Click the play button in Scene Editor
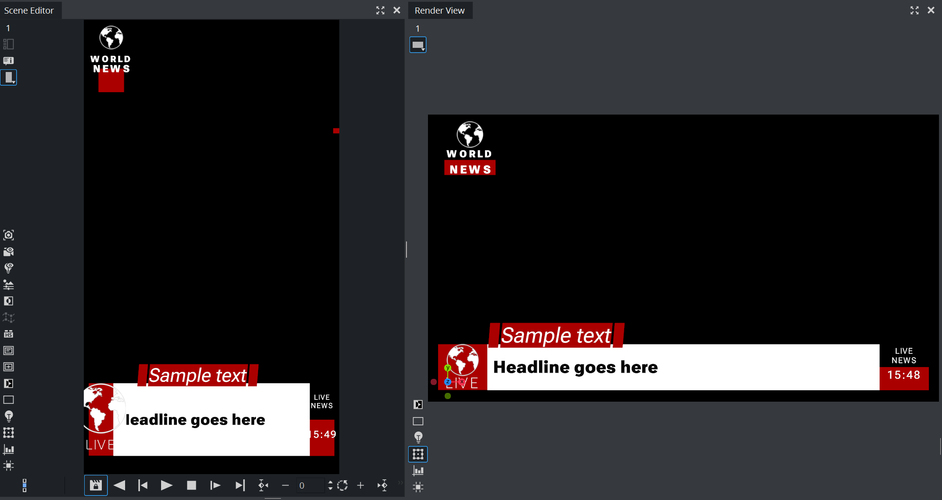The height and width of the screenshot is (500, 942). (167, 485)
